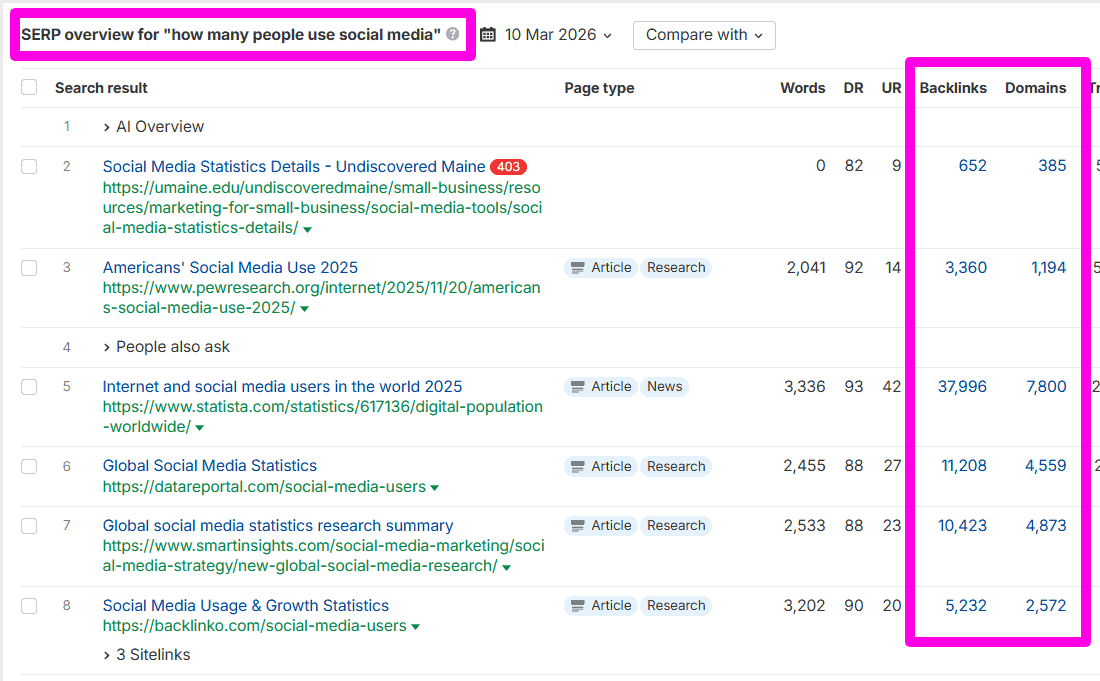Check the box for Social Media Statistics Details result
Image resolution: width=1100 pixels, height=681 pixels.
[x=29, y=166]
